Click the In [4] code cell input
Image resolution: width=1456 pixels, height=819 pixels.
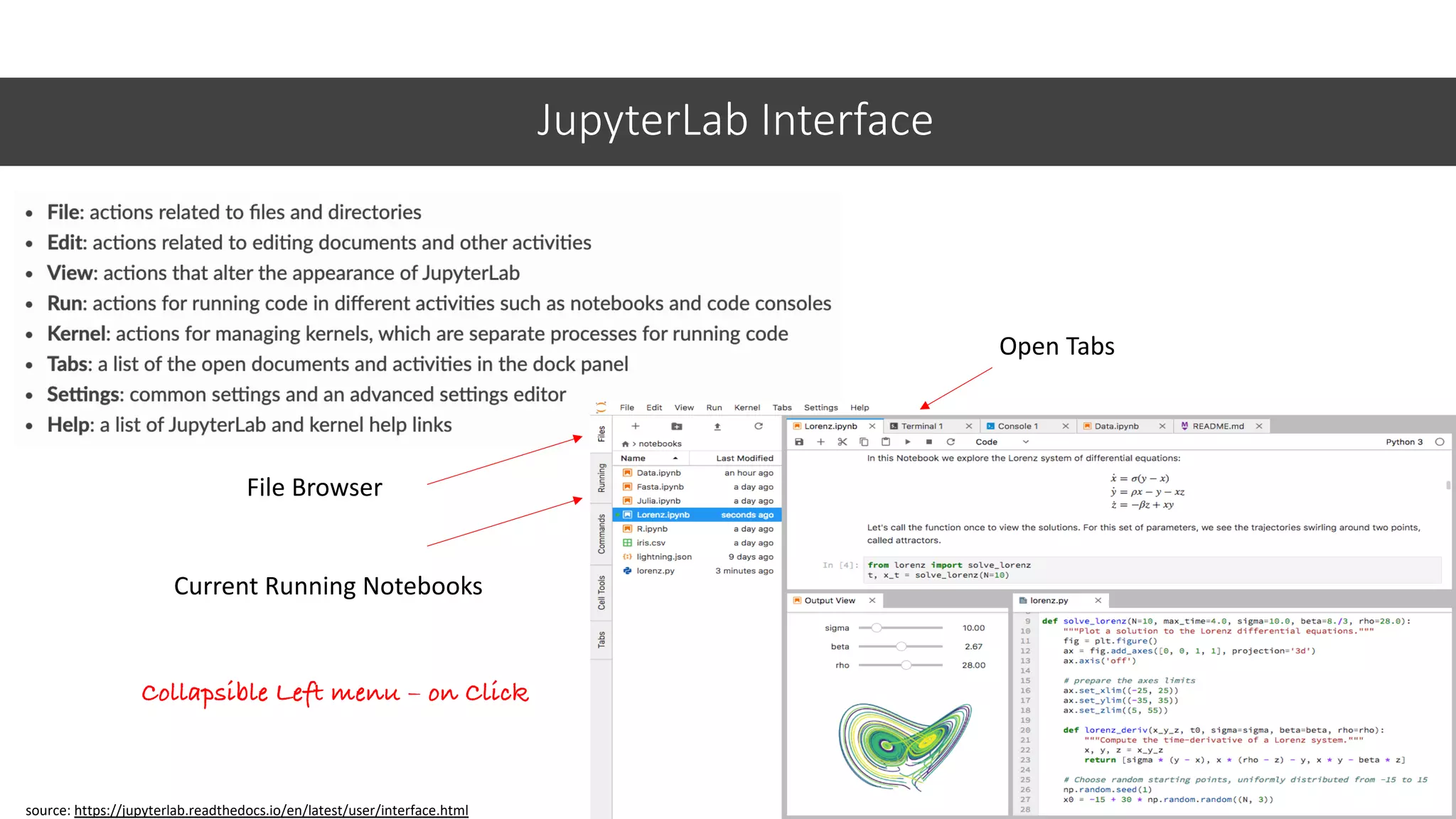click(x=1152, y=570)
